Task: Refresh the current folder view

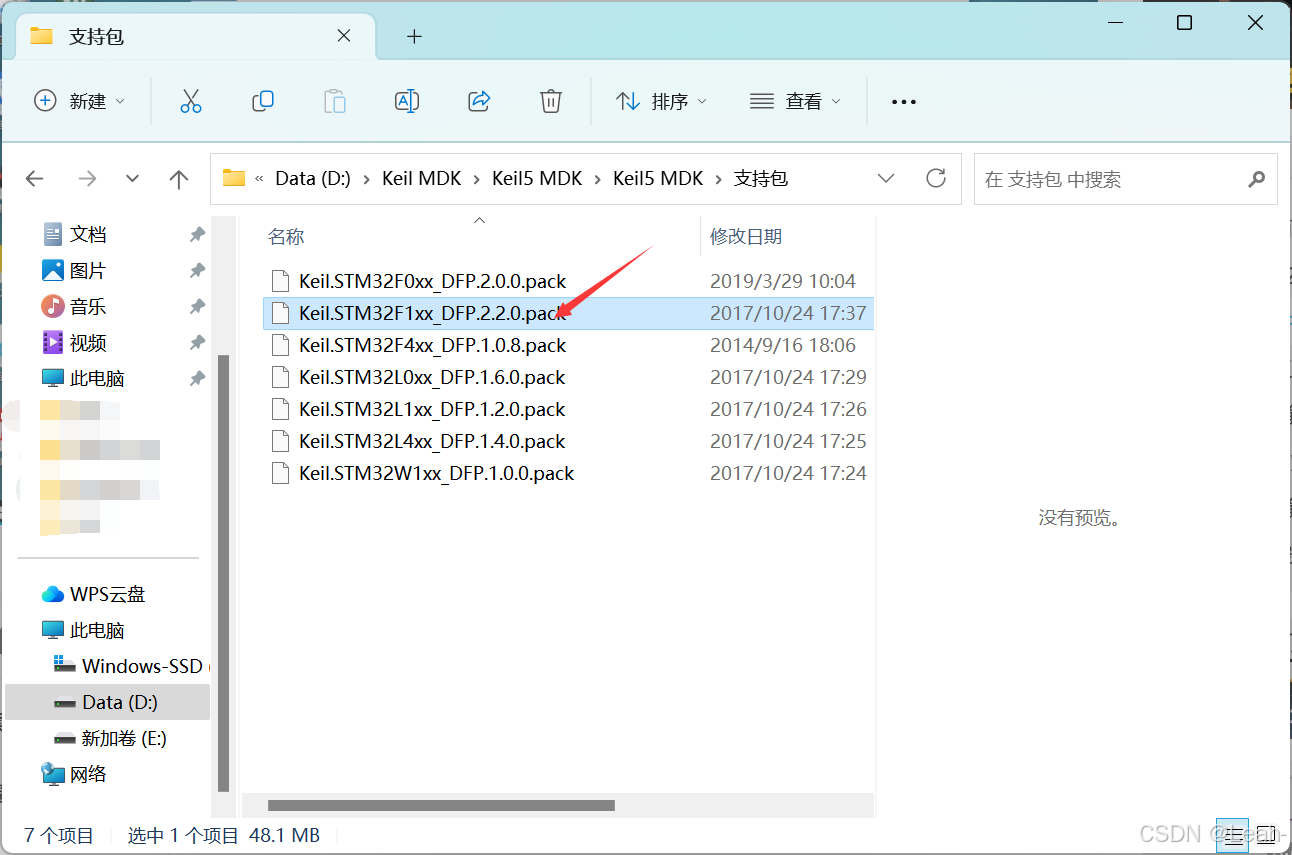Action: [936, 178]
